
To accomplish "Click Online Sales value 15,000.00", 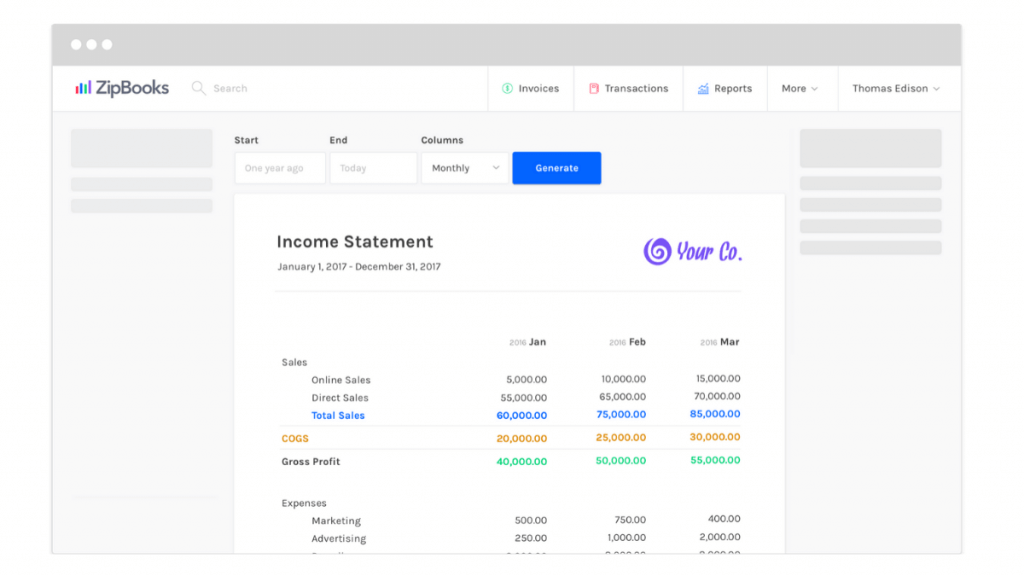I will tap(718, 378).
